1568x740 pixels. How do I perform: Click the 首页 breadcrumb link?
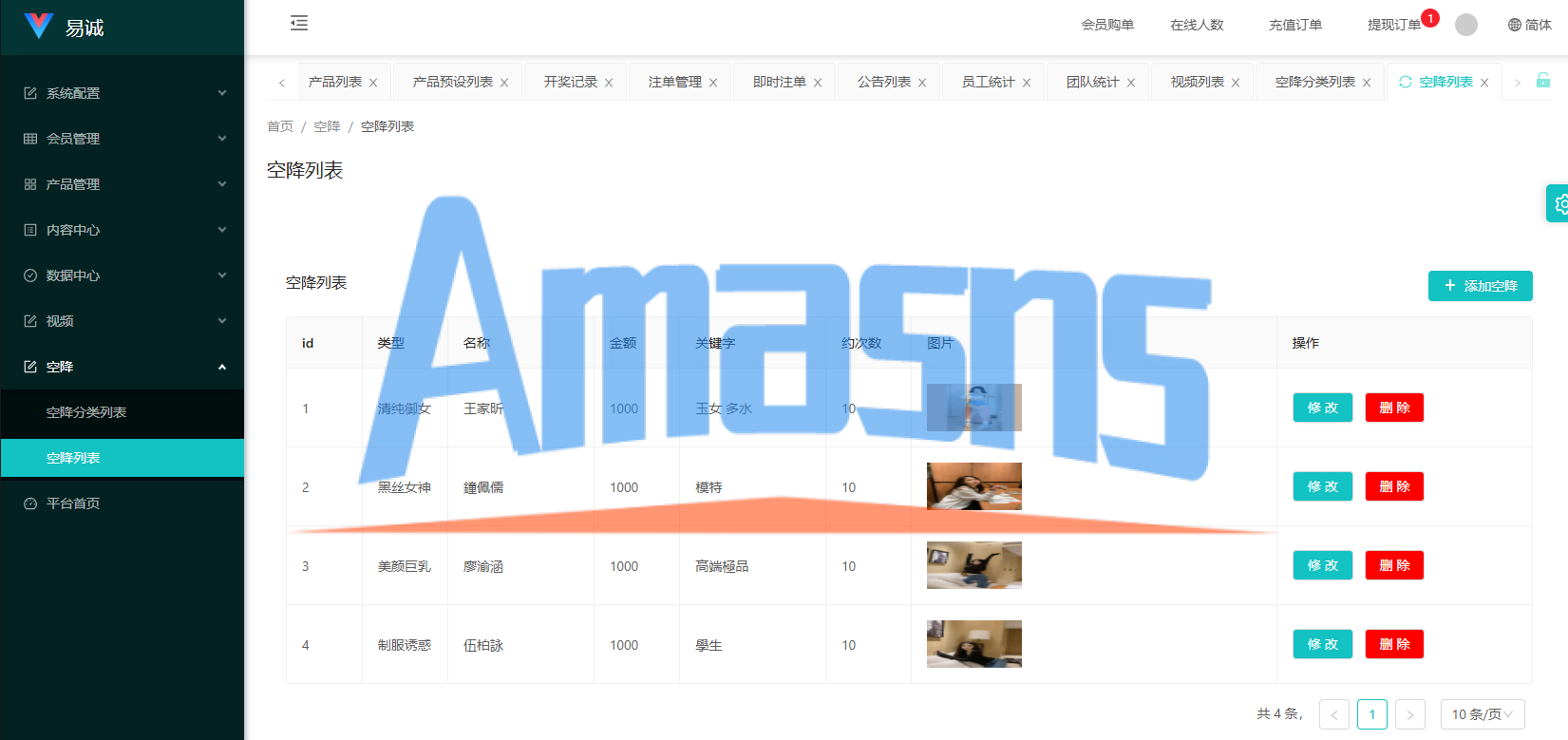click(280, 126)
